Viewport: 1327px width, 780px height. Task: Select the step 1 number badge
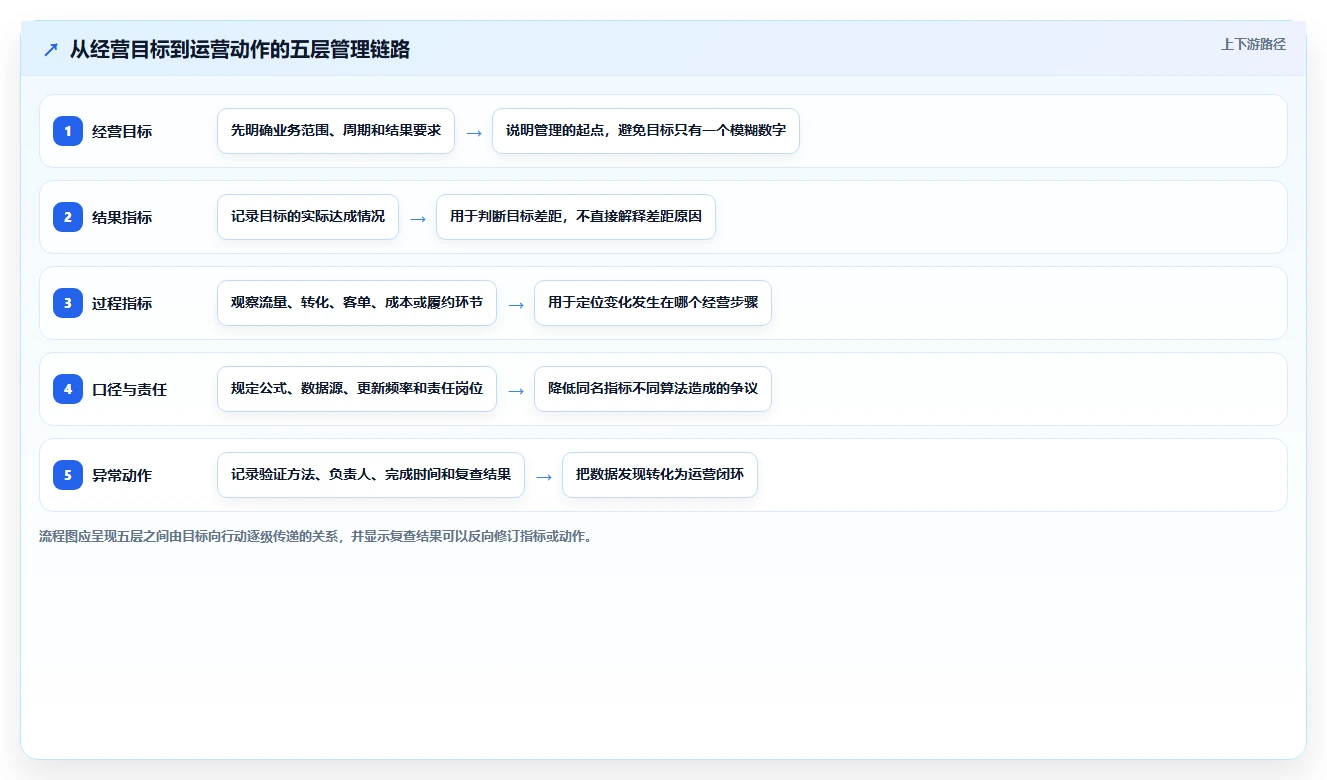pos(68,131)
